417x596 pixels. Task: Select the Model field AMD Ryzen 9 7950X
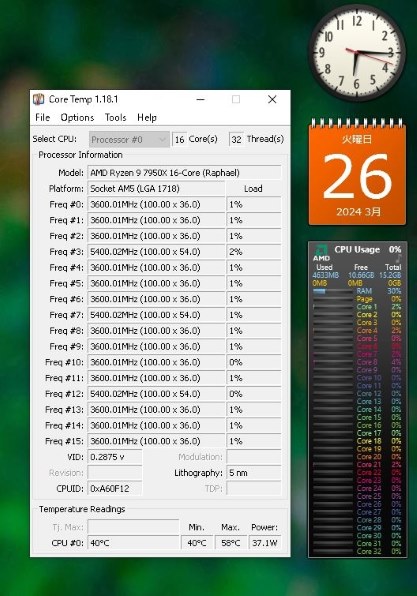(184, 173)
